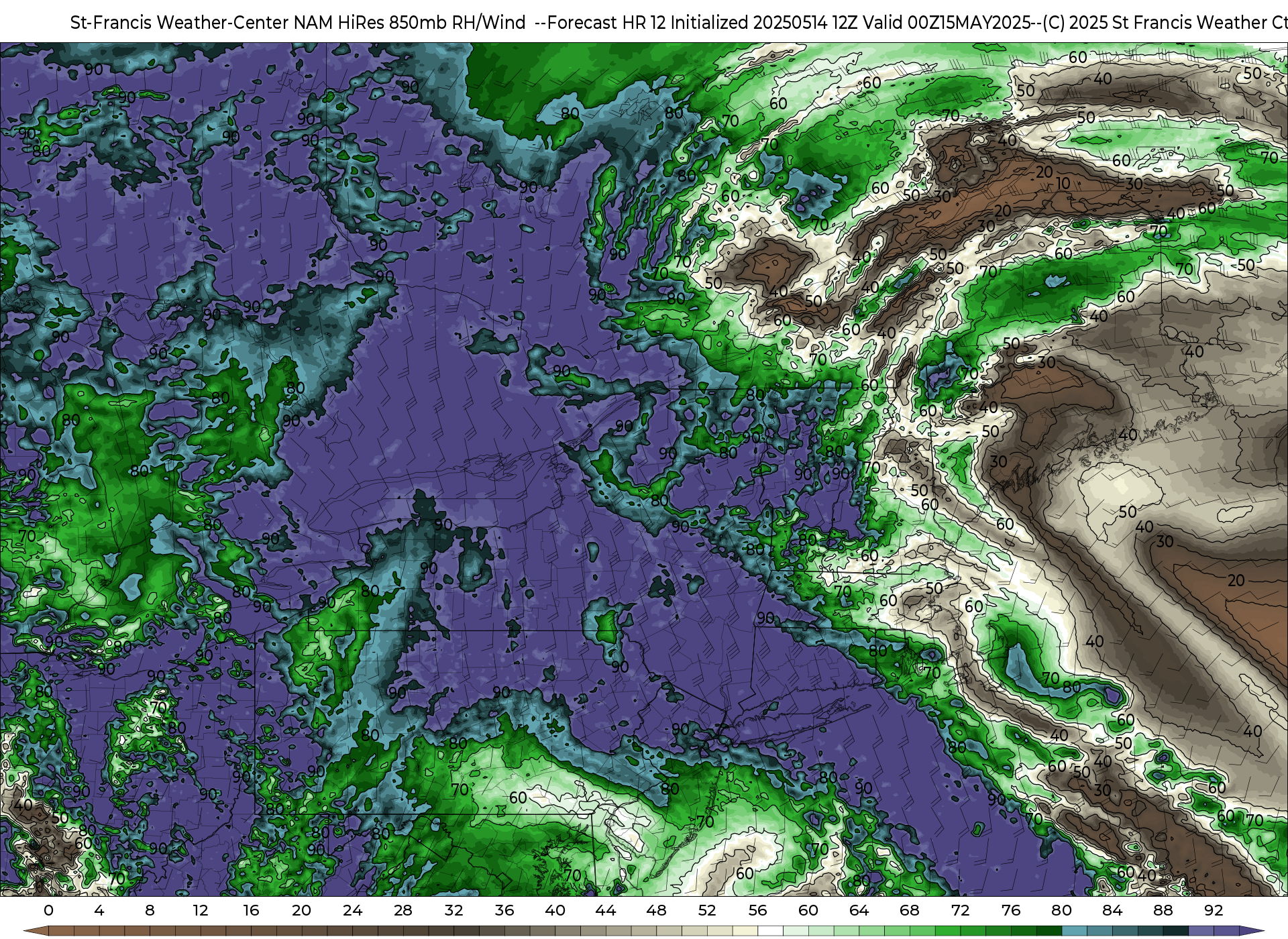Click the colorbar tick label '4'
The height and width of the screenshot is (939, 1288).
click(x=99, y=910)
